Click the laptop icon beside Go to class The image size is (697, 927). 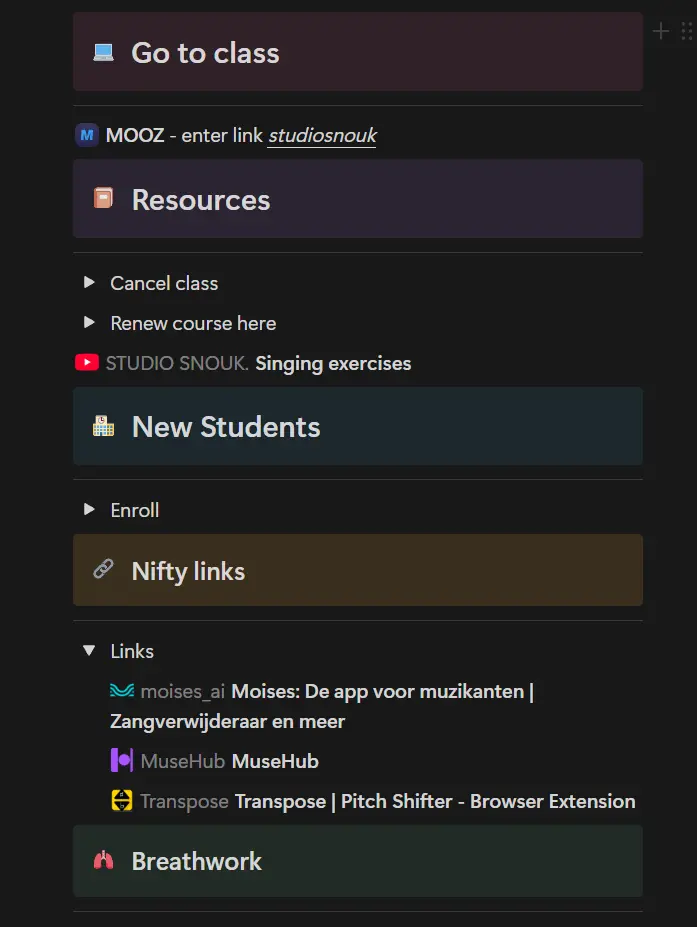(x=103, y=53)
